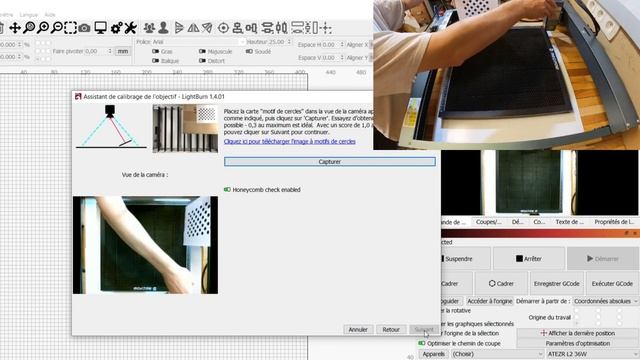This screenshot has height=360, width=640.
Task: Click Enregistrer GCode button
Action: coord(556,283)
